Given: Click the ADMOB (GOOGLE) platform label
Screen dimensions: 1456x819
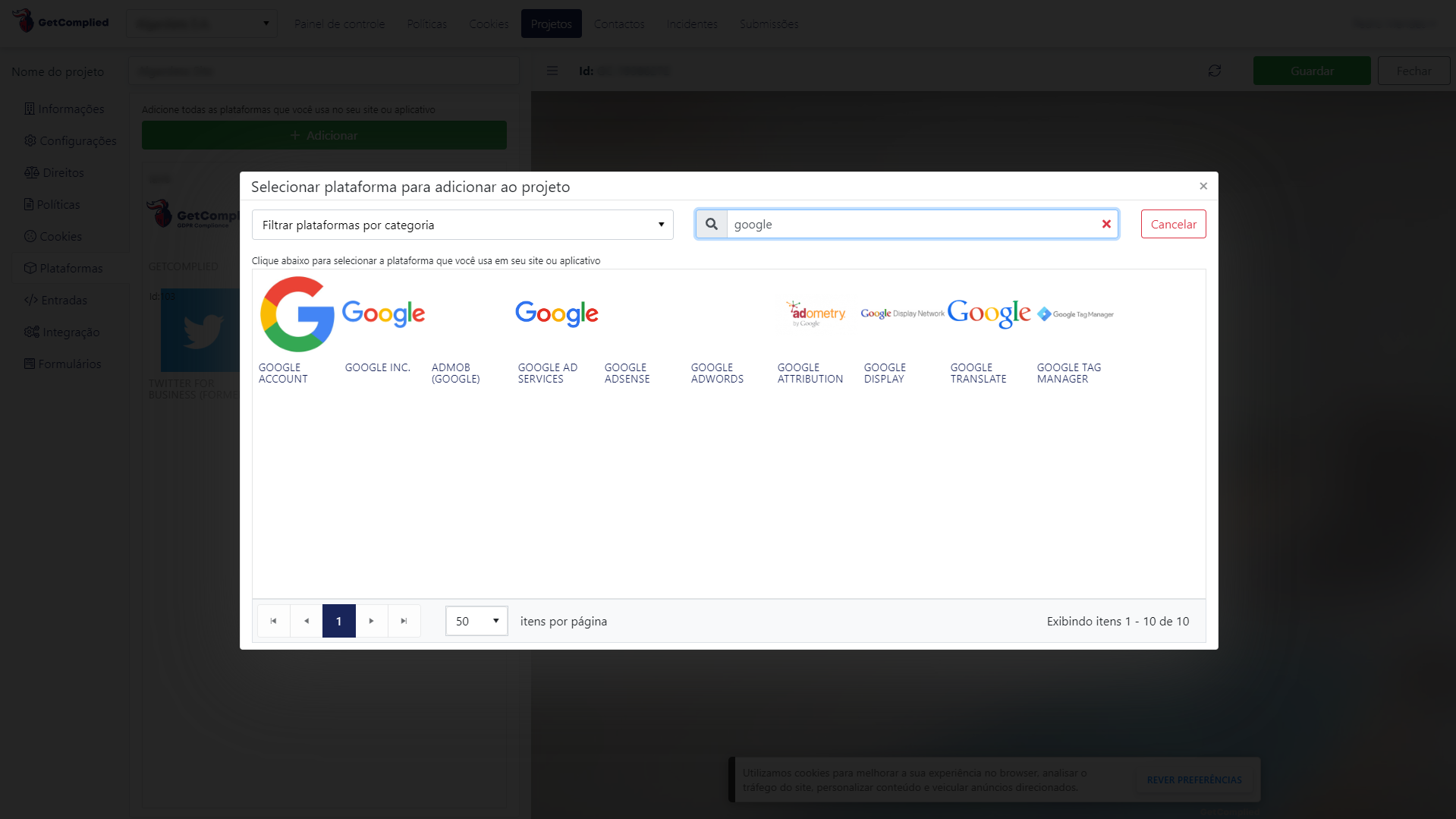Looking at the screenshot, I should coord(455,373).
